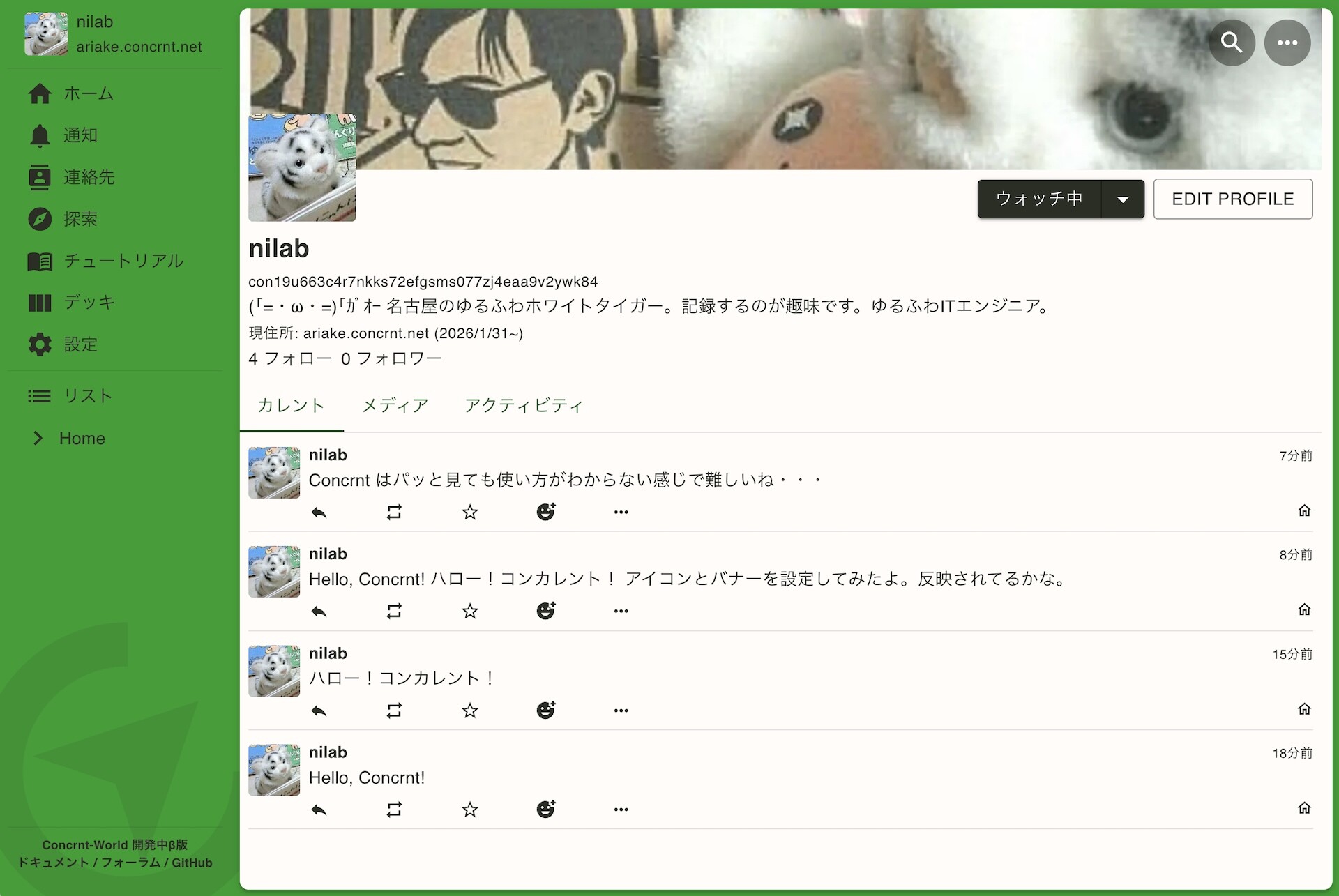Image resolution: width=1339 pixels, height=896 pixels.
Task: Toggle the ウォッチ中 watching button
Action: click(1039, 199)
